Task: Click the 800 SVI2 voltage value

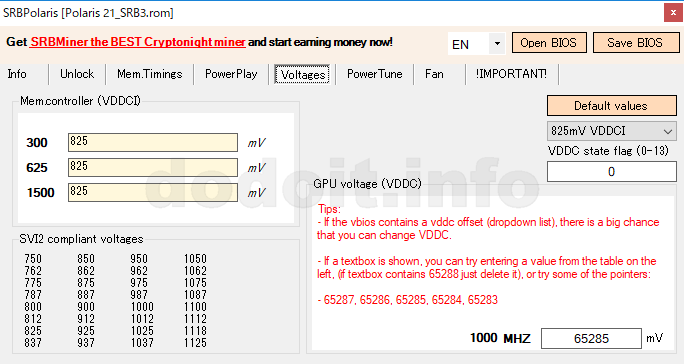Action: [x=33, y=307]
